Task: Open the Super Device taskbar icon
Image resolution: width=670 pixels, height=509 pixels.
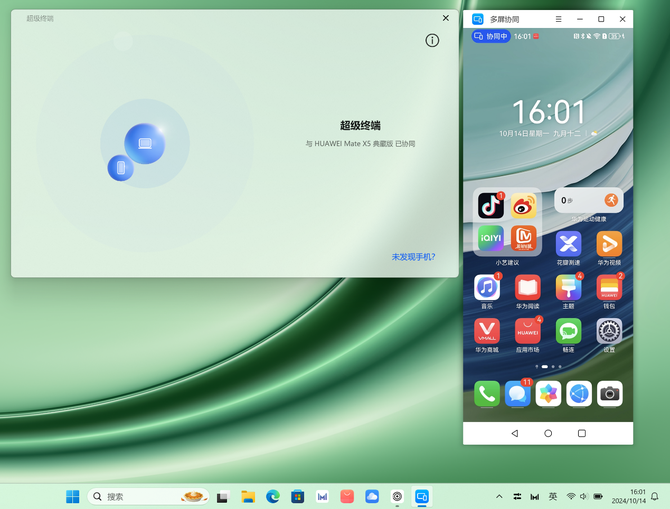Action: [397, 497]
